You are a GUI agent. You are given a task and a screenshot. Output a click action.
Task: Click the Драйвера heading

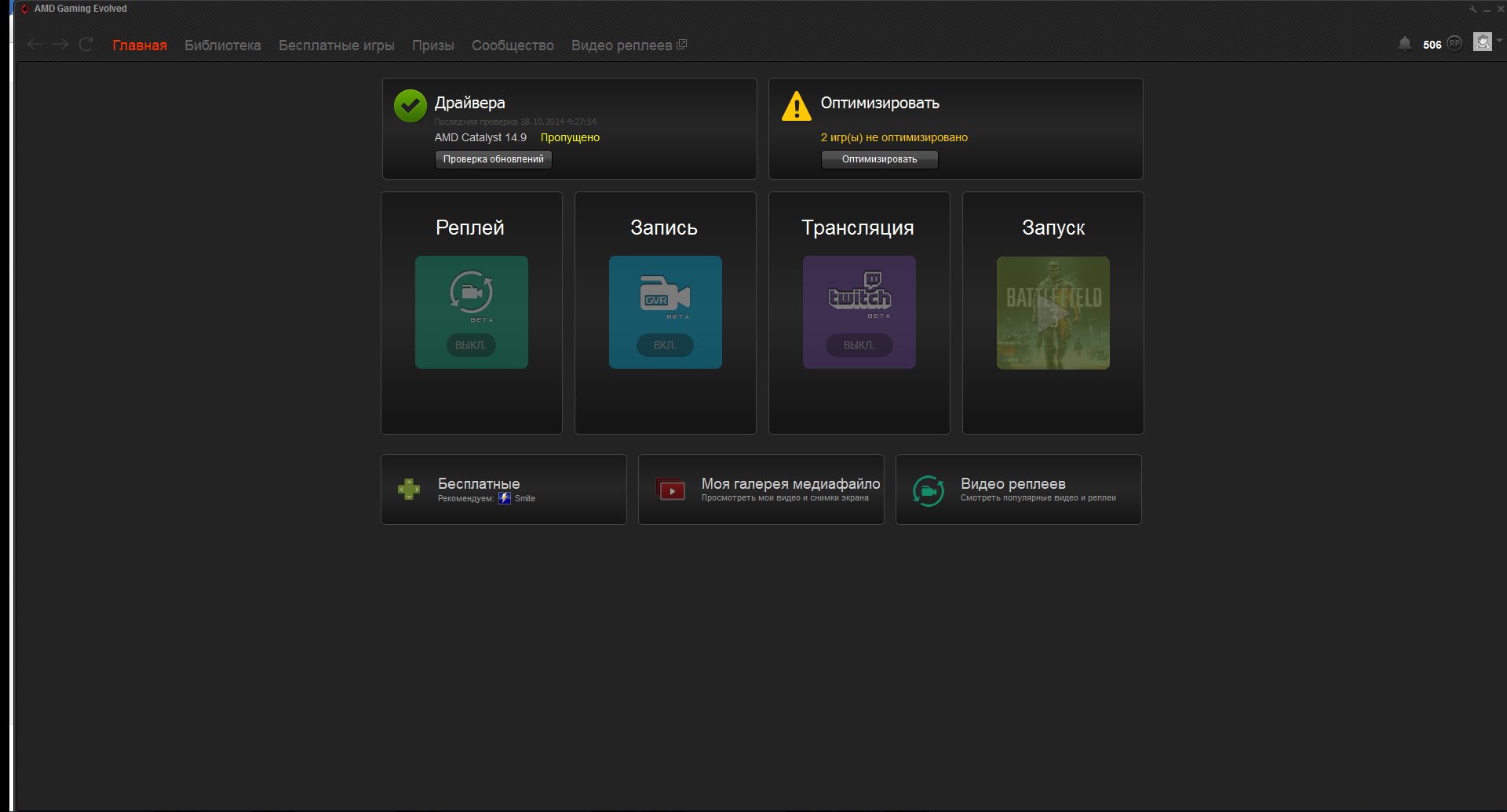coord(470,103)
